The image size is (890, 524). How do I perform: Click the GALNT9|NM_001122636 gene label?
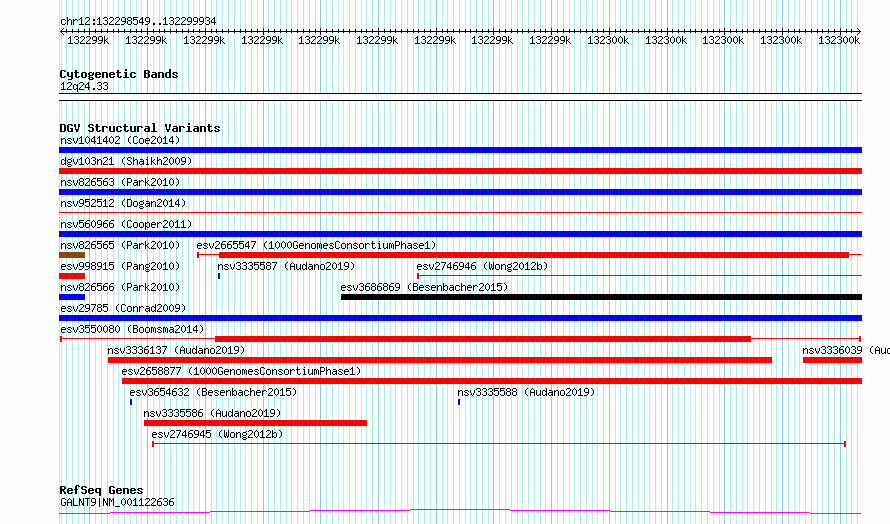click(117, 502)
